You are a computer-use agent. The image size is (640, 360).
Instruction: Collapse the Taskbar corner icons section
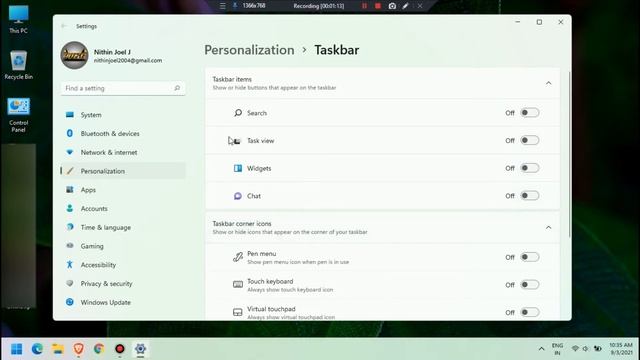(x=549, y=227)
